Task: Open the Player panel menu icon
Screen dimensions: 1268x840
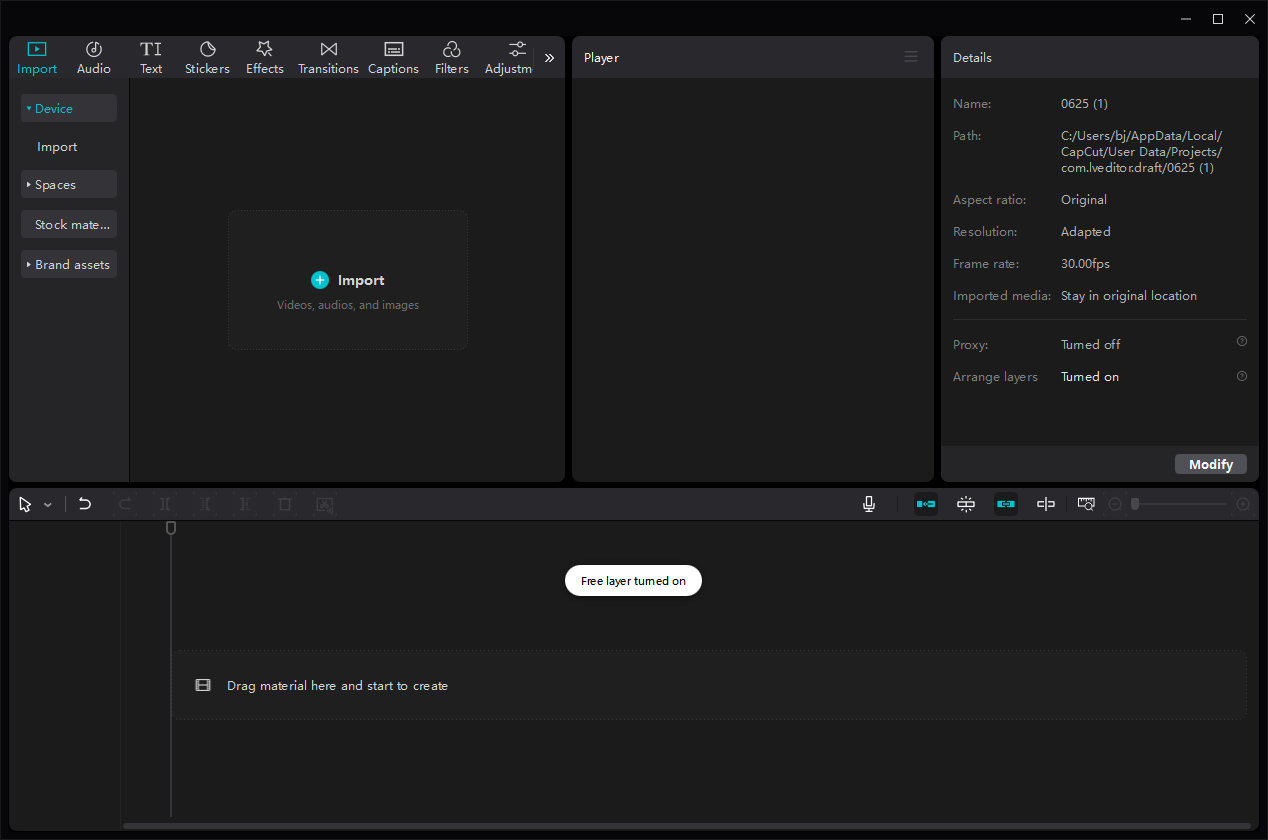Action: 911,57
